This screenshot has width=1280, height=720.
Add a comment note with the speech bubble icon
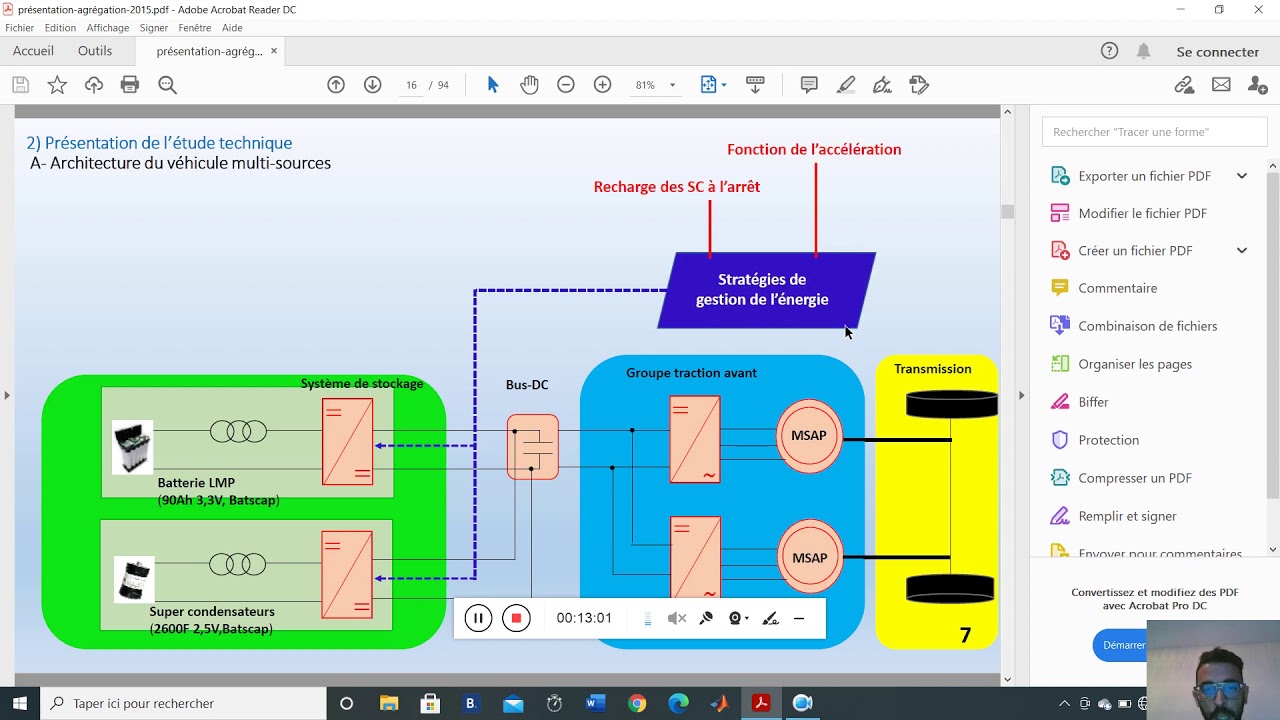coord(809,85)
